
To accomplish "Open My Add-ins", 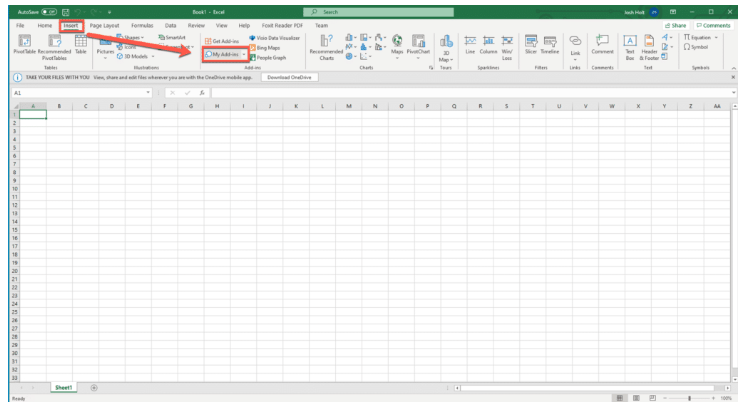I will [222, 55].
